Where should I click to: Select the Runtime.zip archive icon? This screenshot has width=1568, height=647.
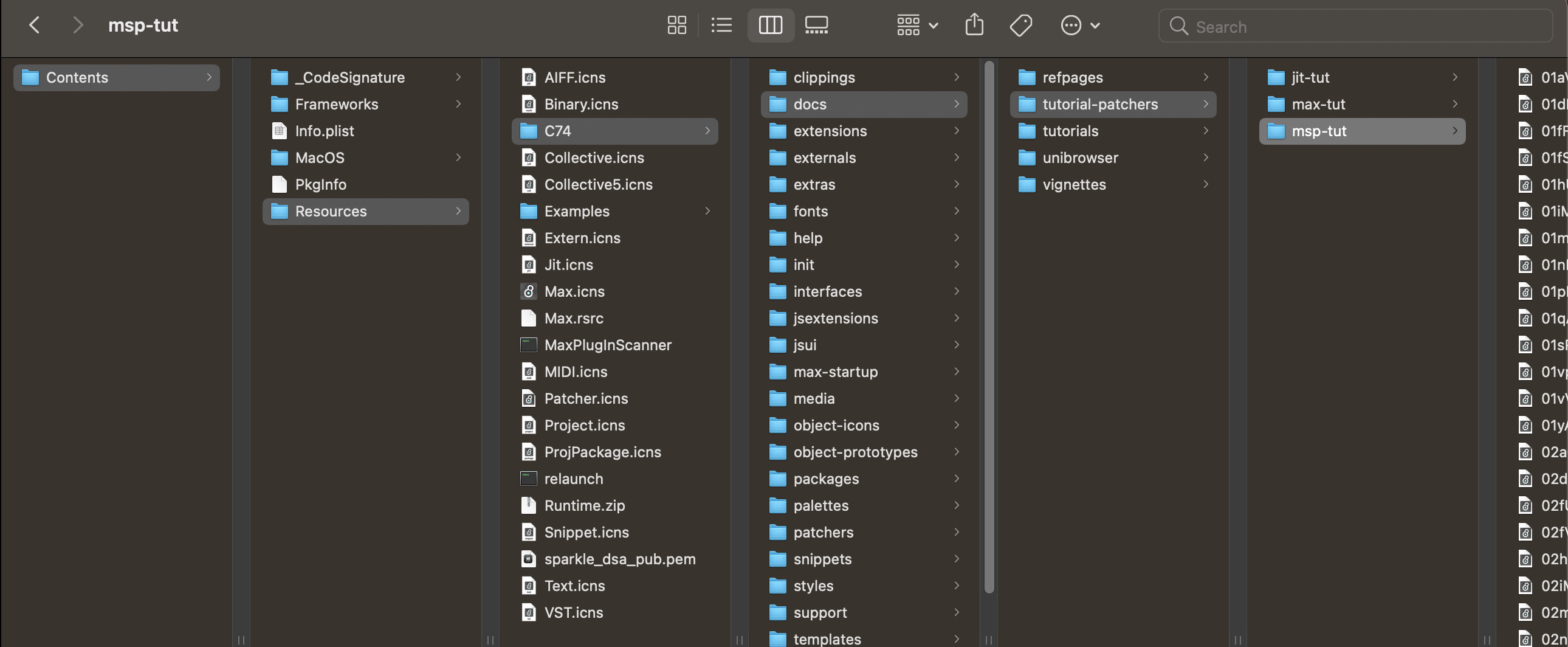[x=529, y=506]
